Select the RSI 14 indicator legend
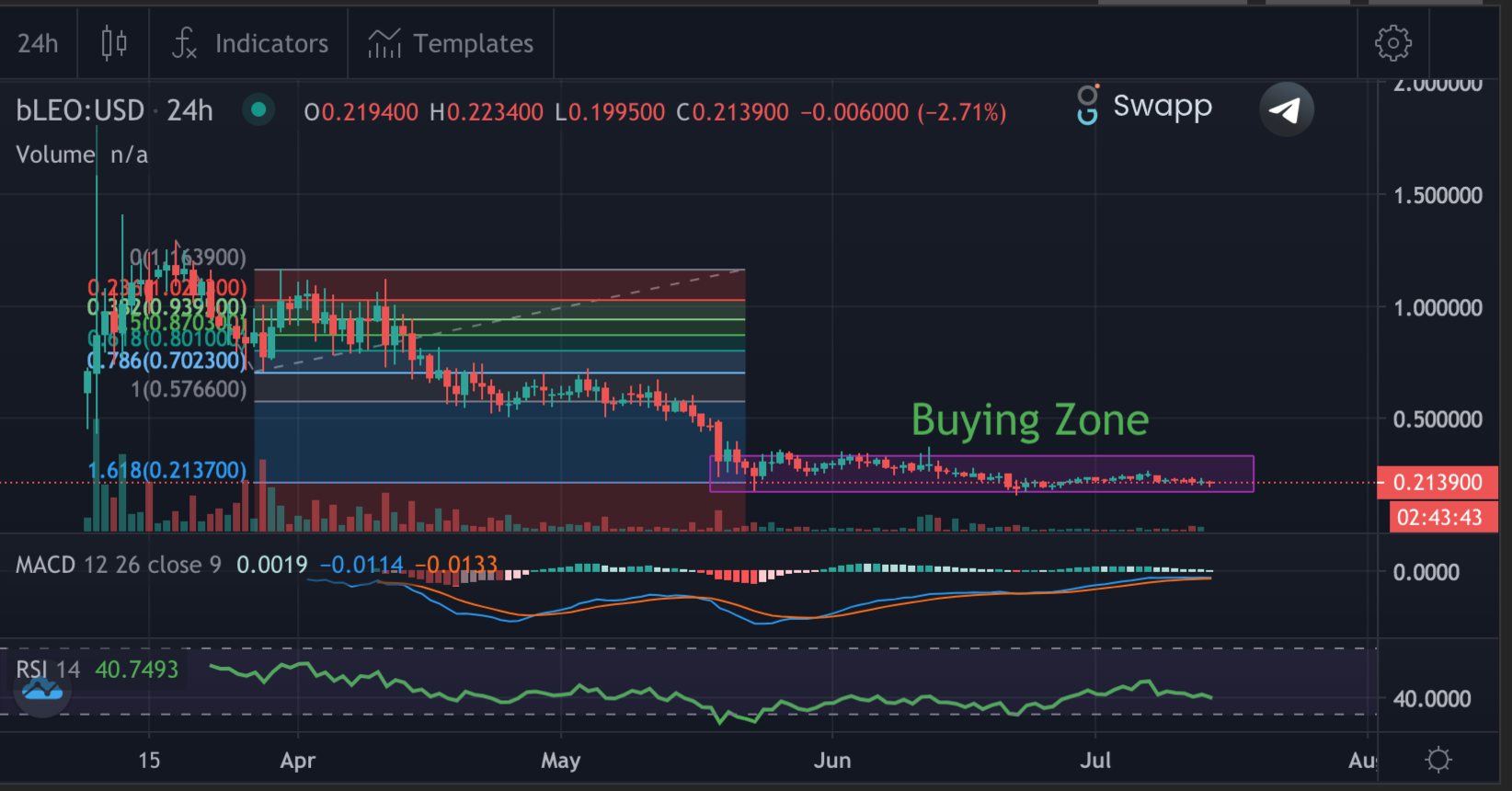The image size is (1512, 791). [x=48, y=670]
